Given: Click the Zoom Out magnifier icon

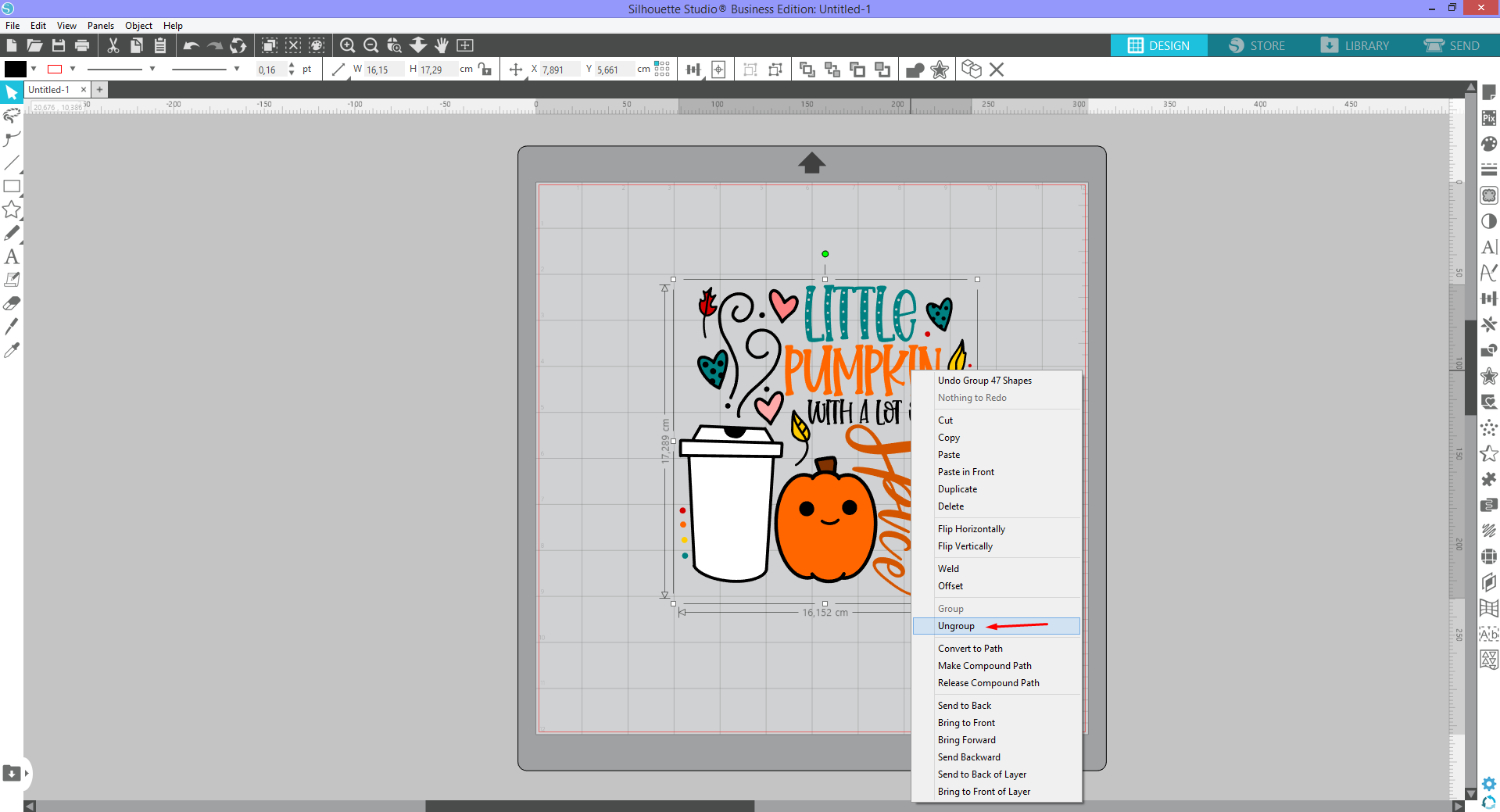Looking at the screenshot, I should click(371, 46).
